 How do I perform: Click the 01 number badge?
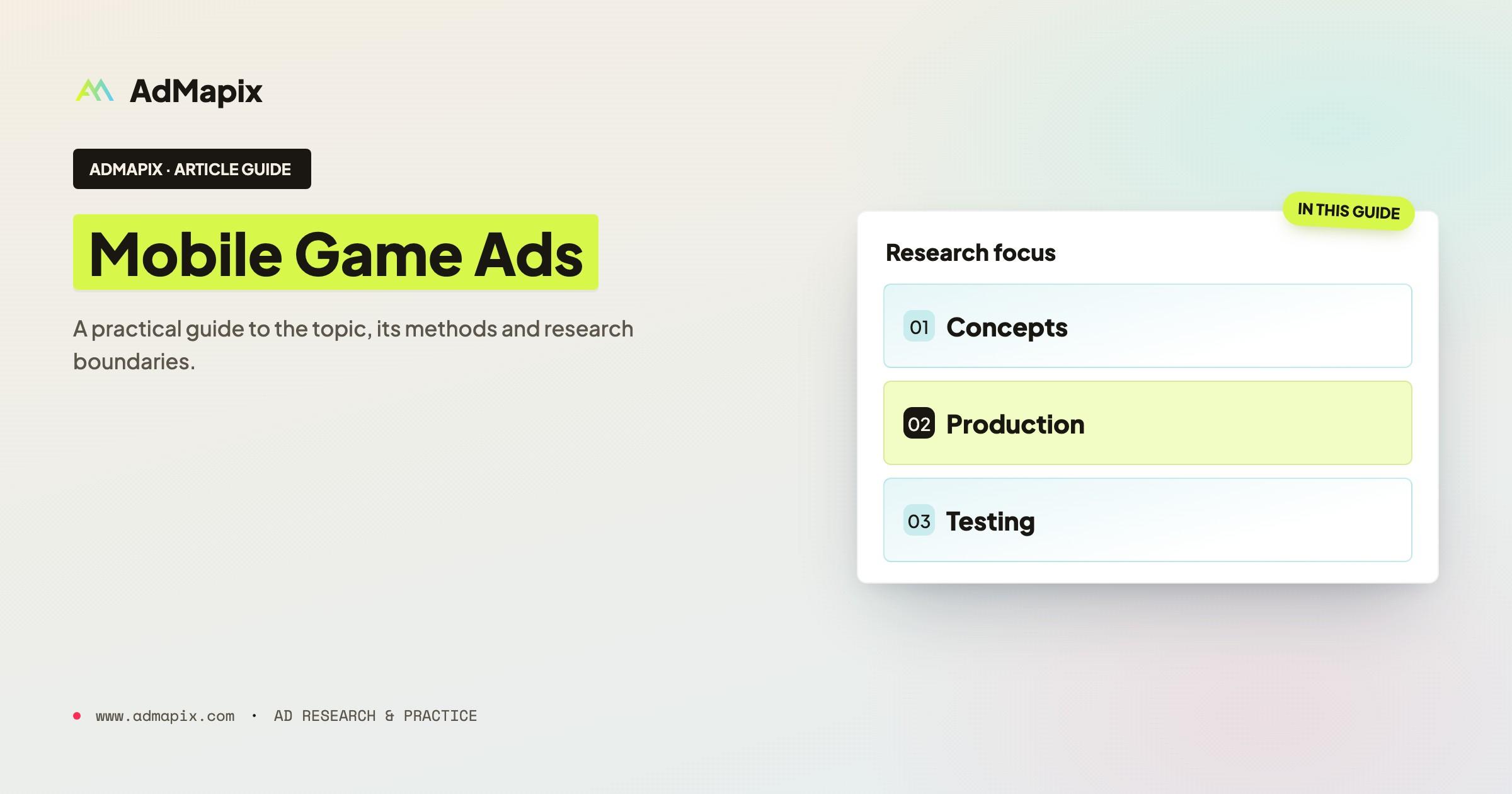[919, 326]
